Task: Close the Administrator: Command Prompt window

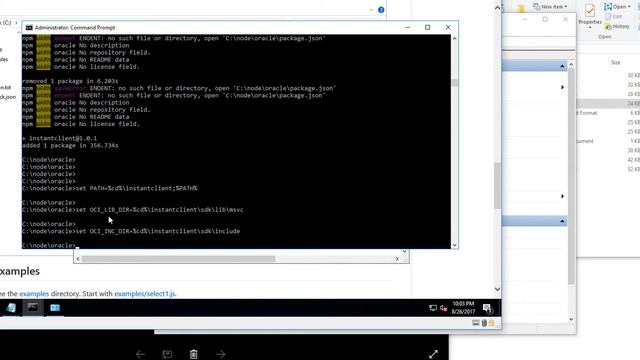Action: click(448, 27)
